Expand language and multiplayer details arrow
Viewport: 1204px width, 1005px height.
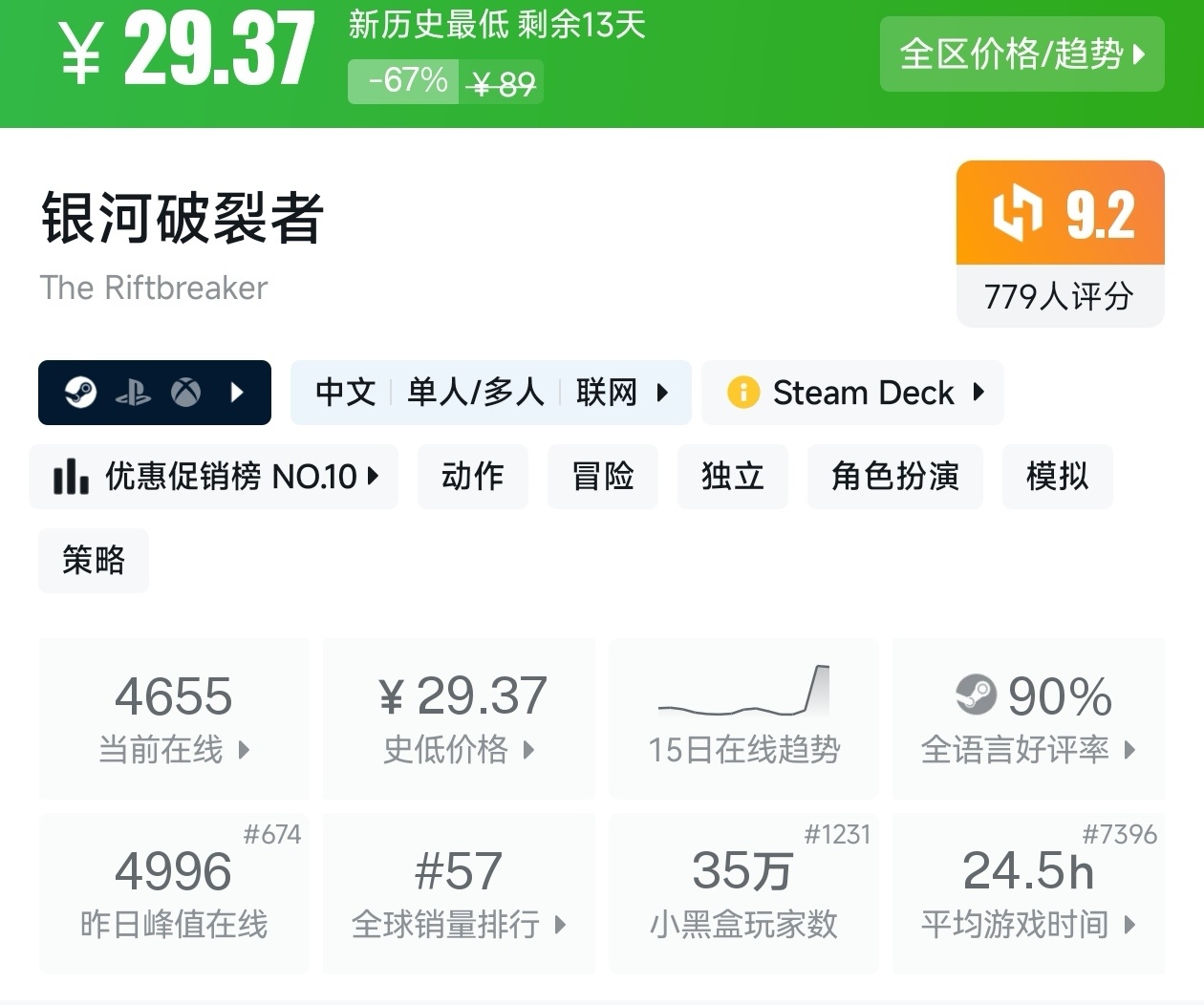pyautogui.click(x=662, y=393)
